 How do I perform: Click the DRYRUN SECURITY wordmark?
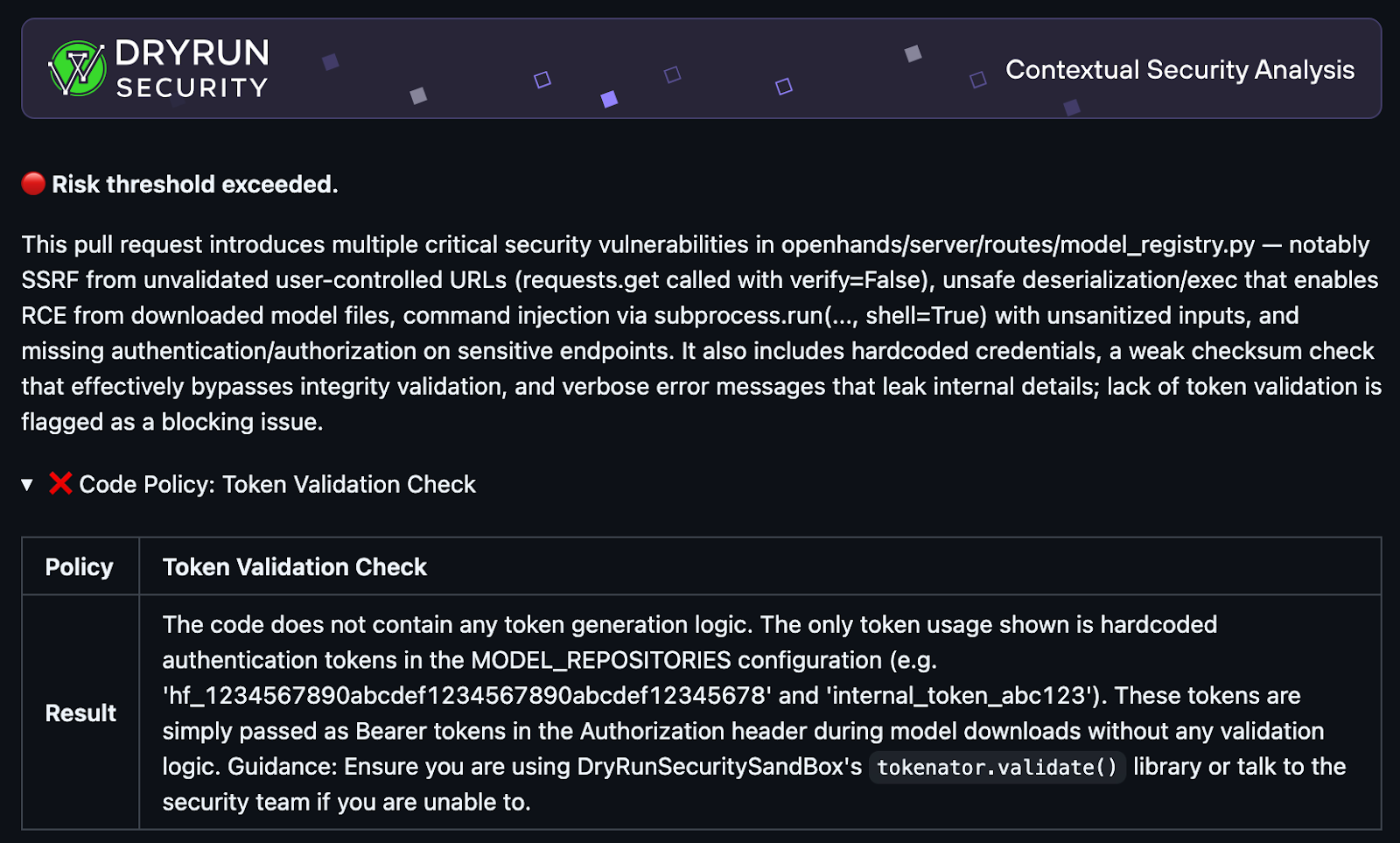pyautogui.click(x=192, y=68)
